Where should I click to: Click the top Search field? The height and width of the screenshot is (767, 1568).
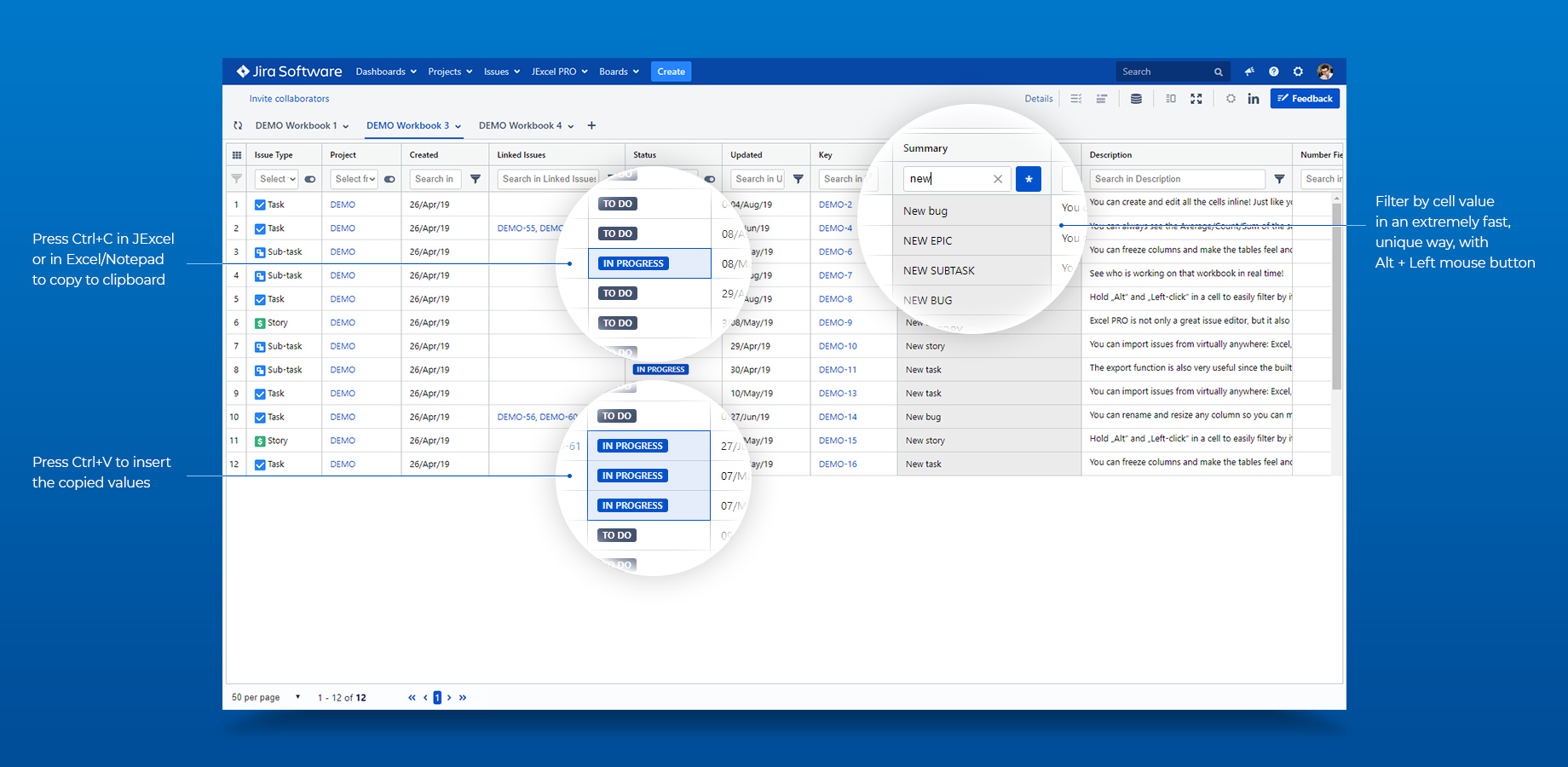pos(1172,72)
